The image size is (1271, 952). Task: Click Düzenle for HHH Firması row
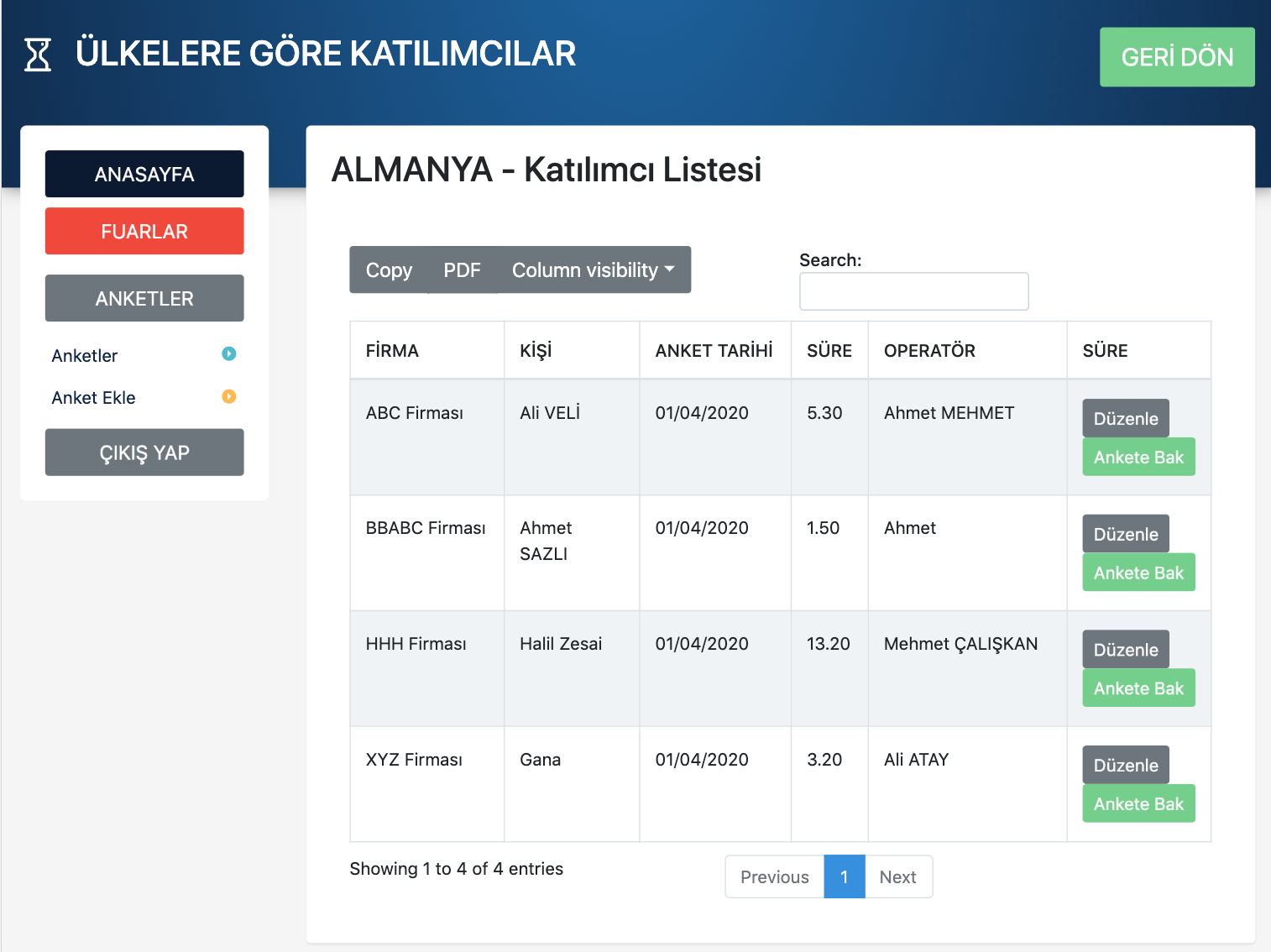pyautogui.click(x=1125, y=650)
